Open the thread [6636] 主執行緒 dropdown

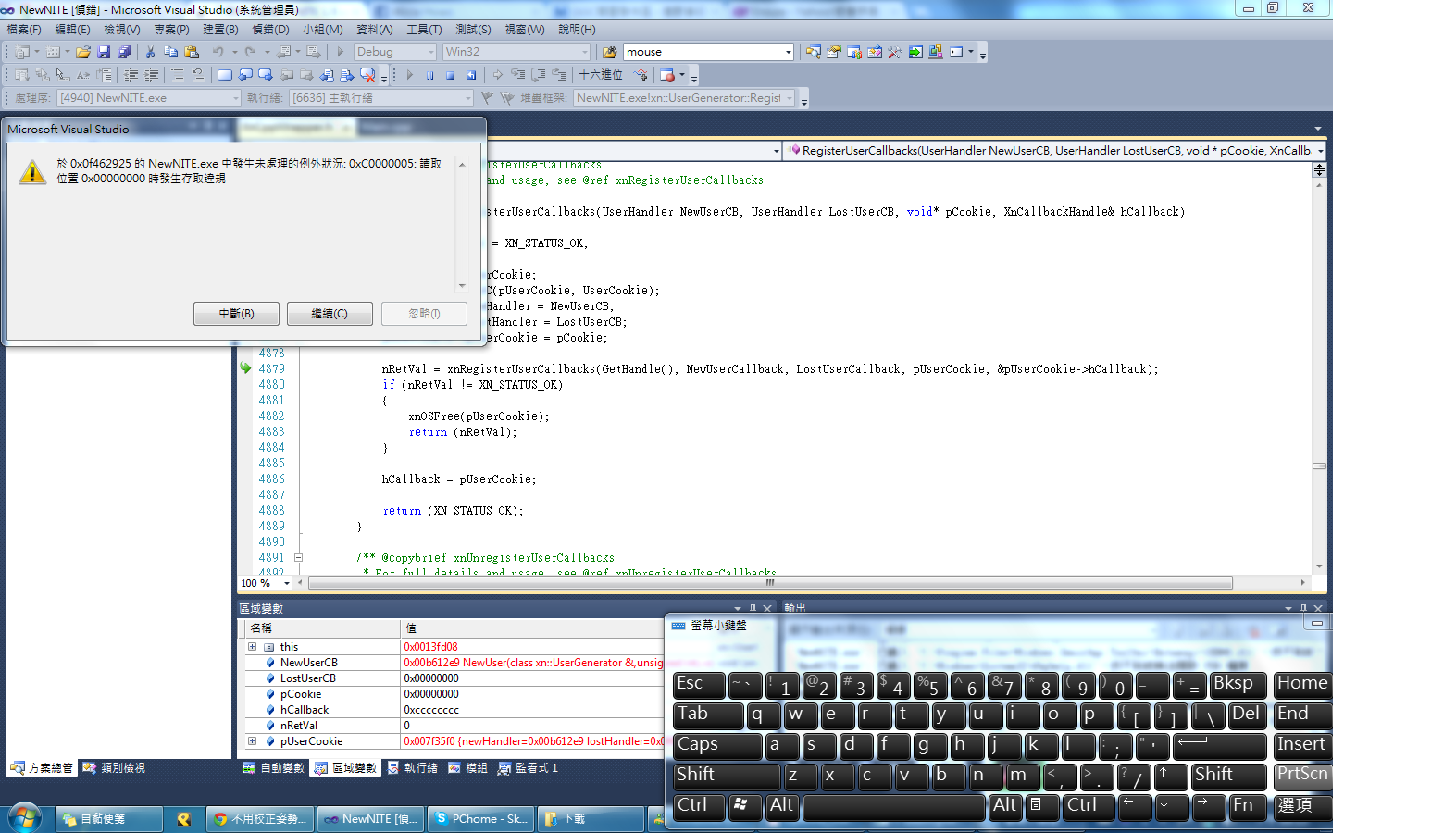[x=467, y=98]
